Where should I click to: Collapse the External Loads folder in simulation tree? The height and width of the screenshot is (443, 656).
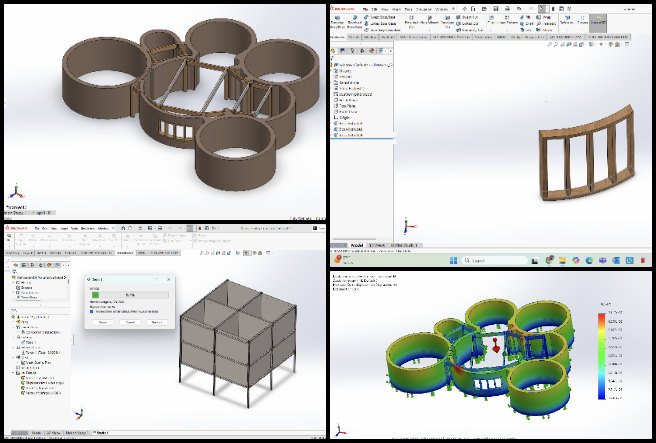[13, 348]
